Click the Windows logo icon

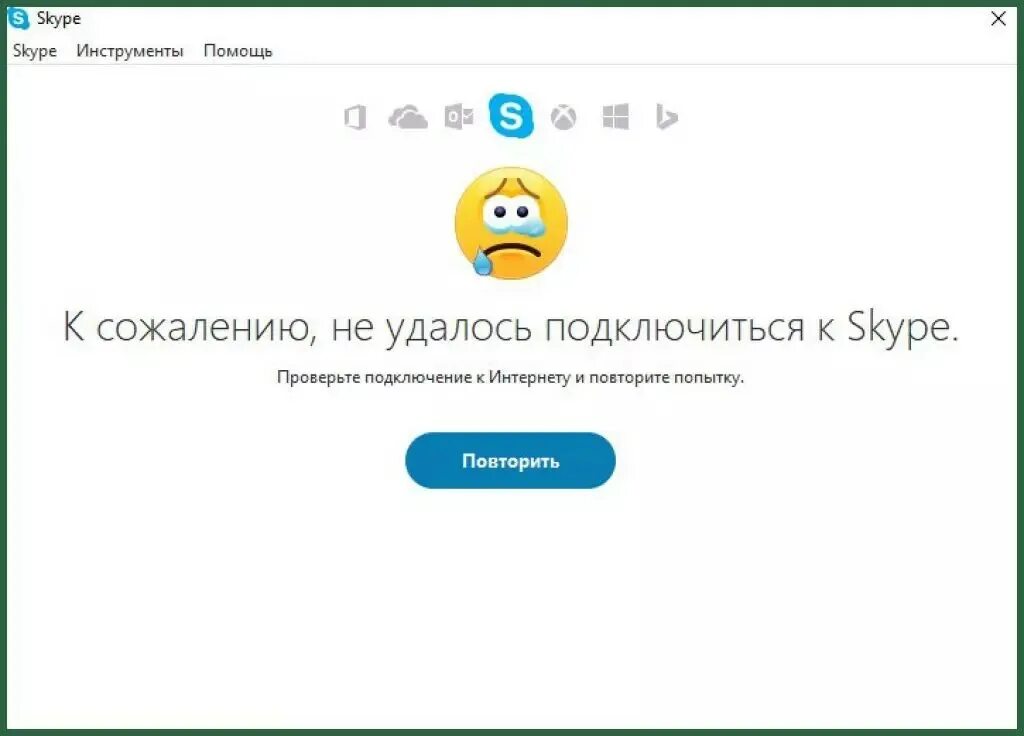tap(615, 117)
